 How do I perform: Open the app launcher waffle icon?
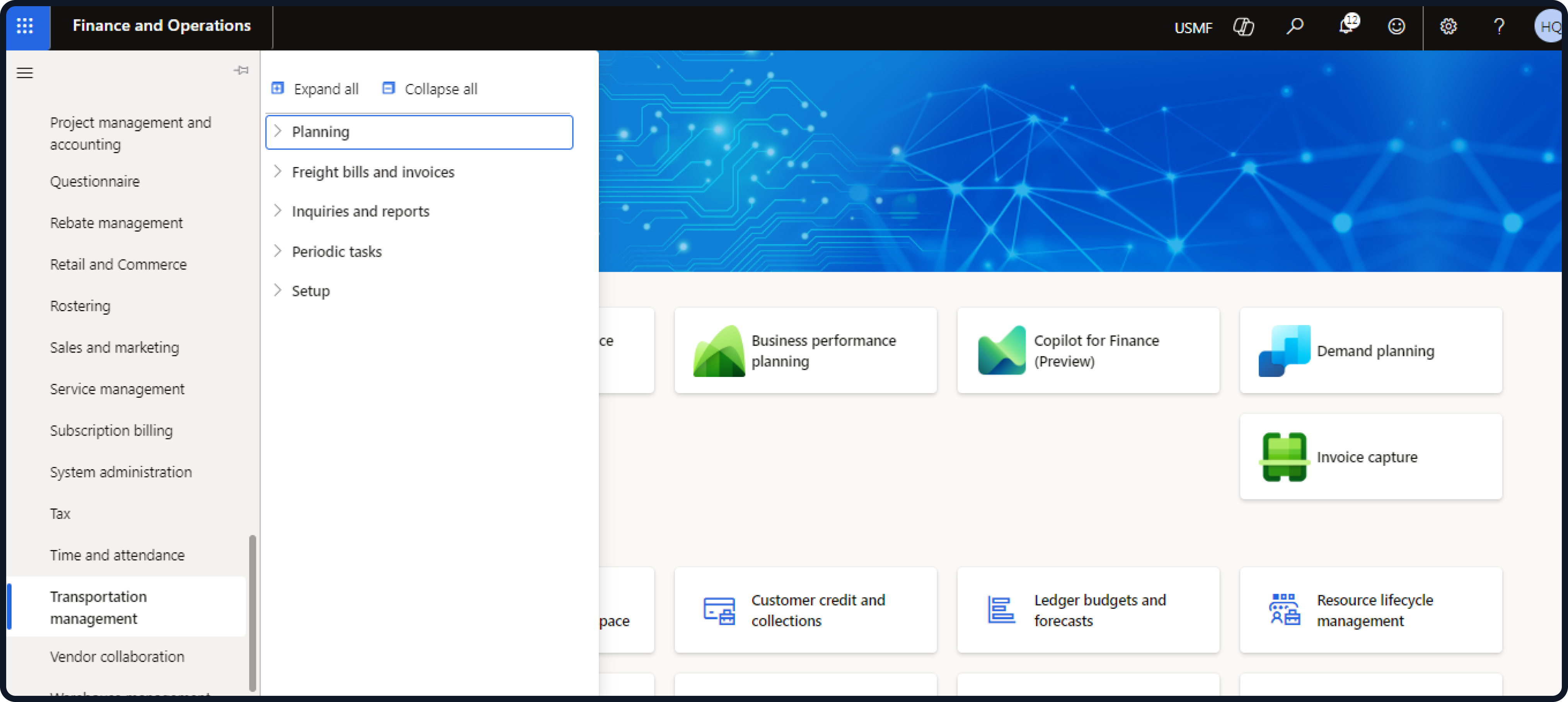(x=25, y=26)
